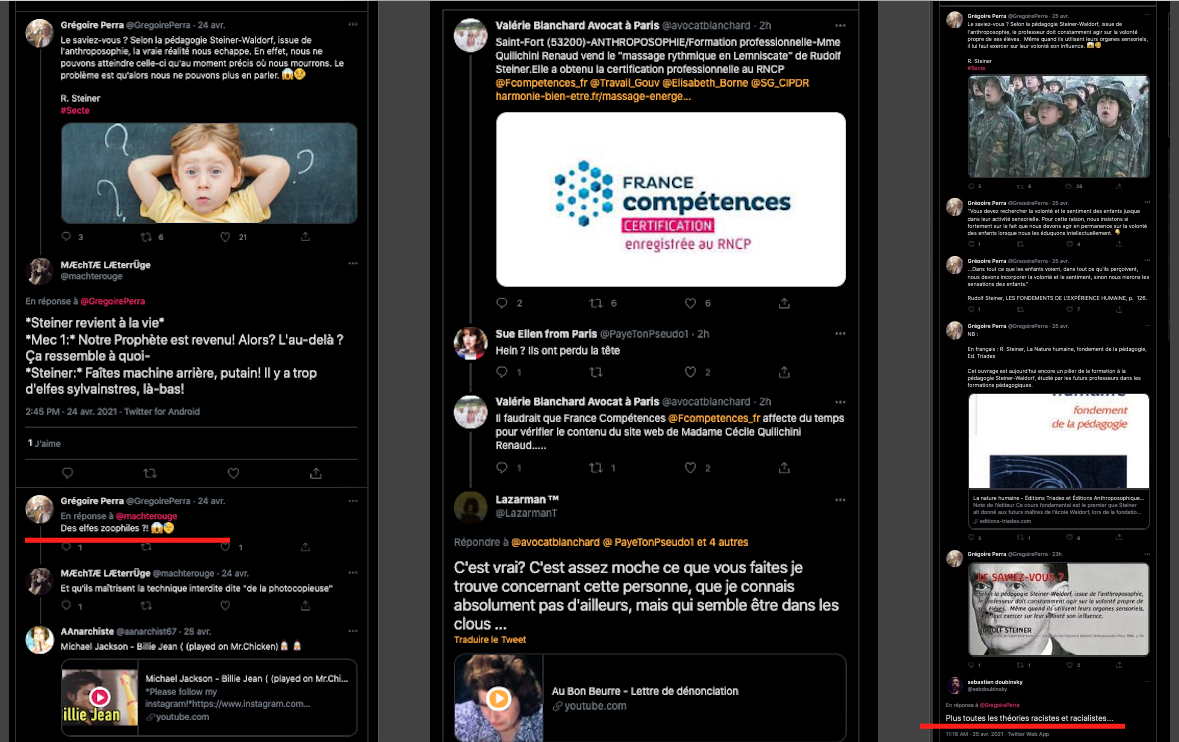The height and width of the screenshot is (742, 1179).
Task: Open the harmonie-bien-etre.fr massage link
Action: pos(593,96)
